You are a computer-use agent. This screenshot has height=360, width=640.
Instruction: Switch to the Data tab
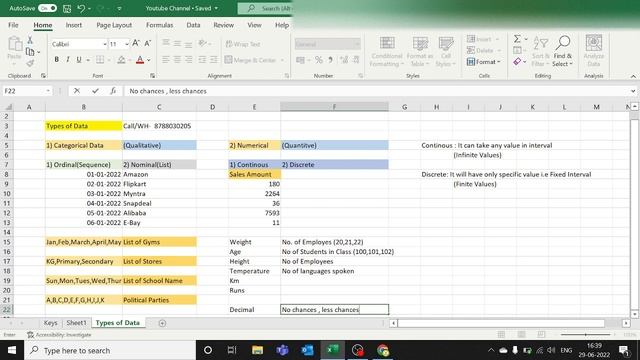click(193, 25)
